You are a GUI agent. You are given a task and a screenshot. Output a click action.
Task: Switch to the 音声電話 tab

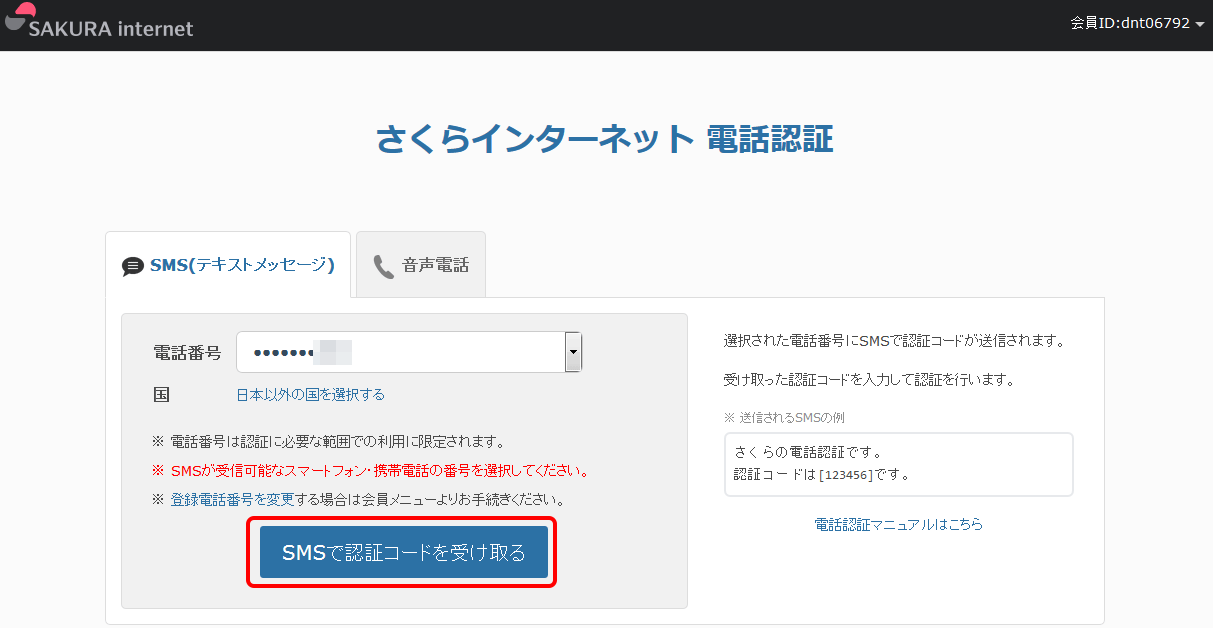point(421,265)
